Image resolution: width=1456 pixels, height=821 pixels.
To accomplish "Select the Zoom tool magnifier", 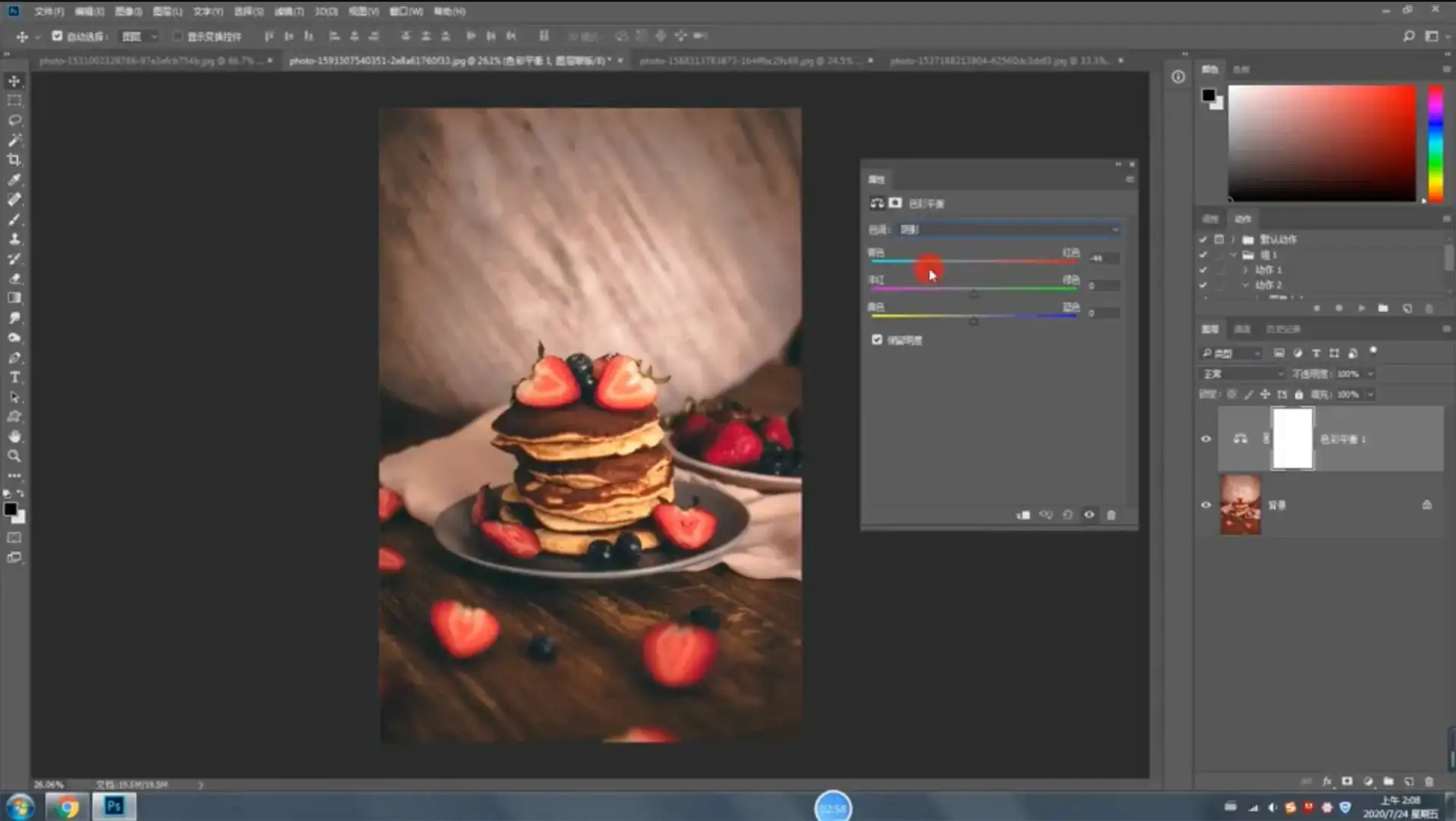I will point(14,456).
